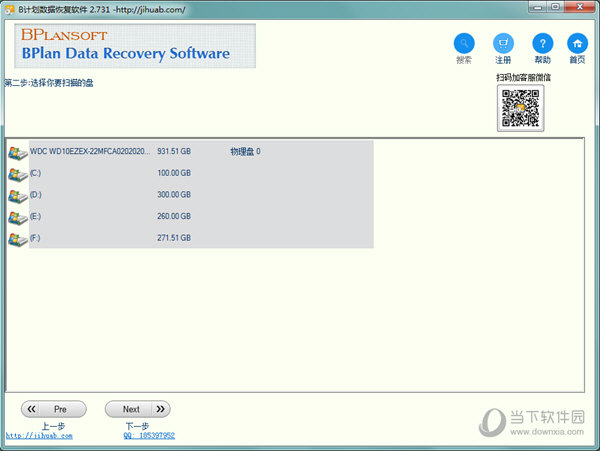Image resolution: width=600 pixels, height=451 pixels.
Task: Click the 下一步 label below Next
Action: [137, 426]
